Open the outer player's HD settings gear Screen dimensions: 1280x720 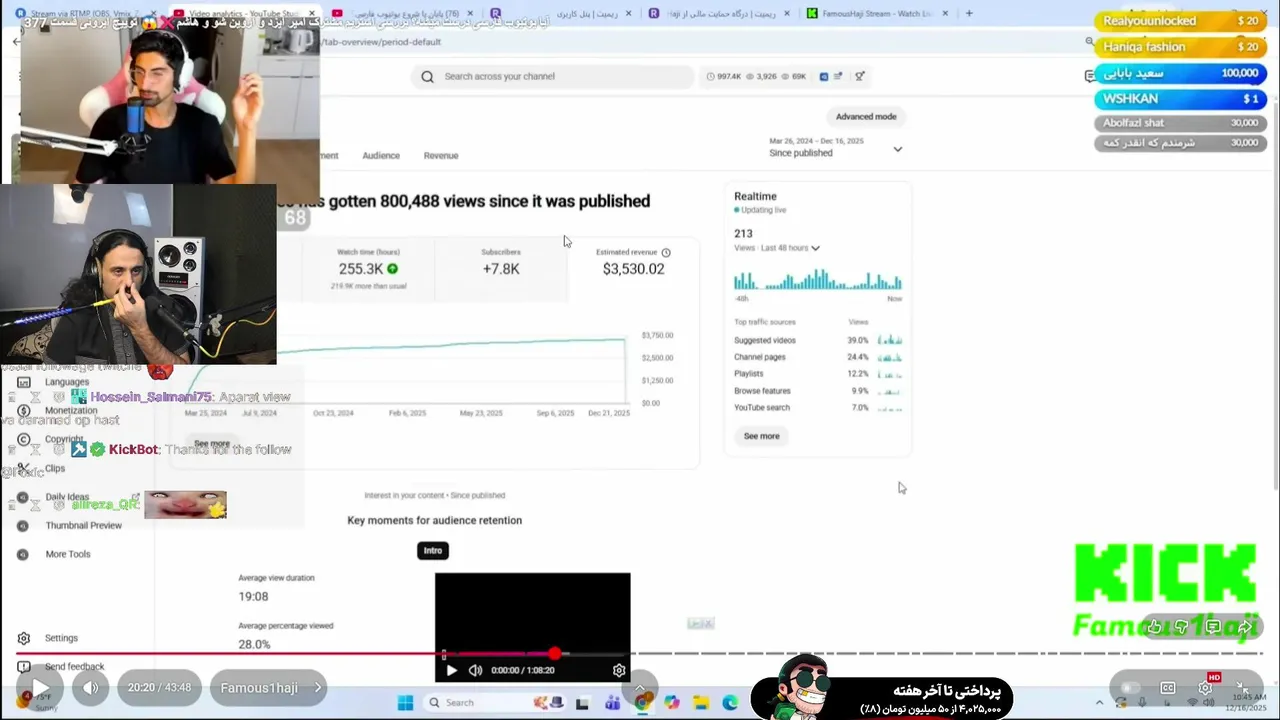tap(1206, 687)
